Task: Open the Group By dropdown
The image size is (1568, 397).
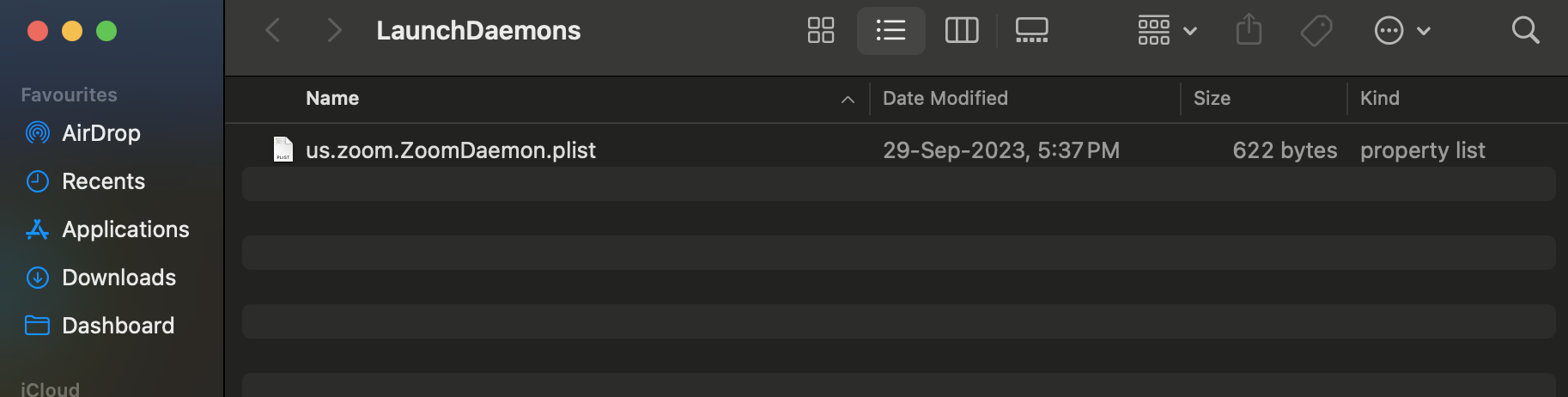Action: click(1167, 31)
